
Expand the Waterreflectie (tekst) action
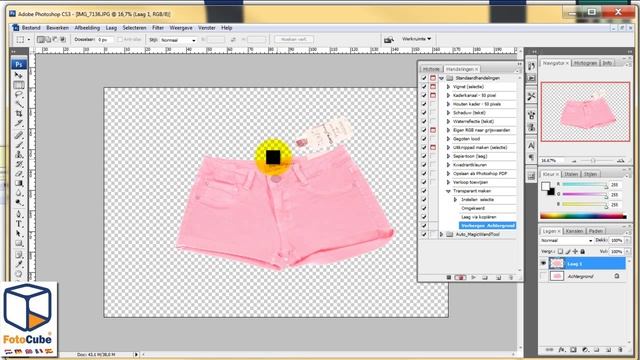(448, 121)
